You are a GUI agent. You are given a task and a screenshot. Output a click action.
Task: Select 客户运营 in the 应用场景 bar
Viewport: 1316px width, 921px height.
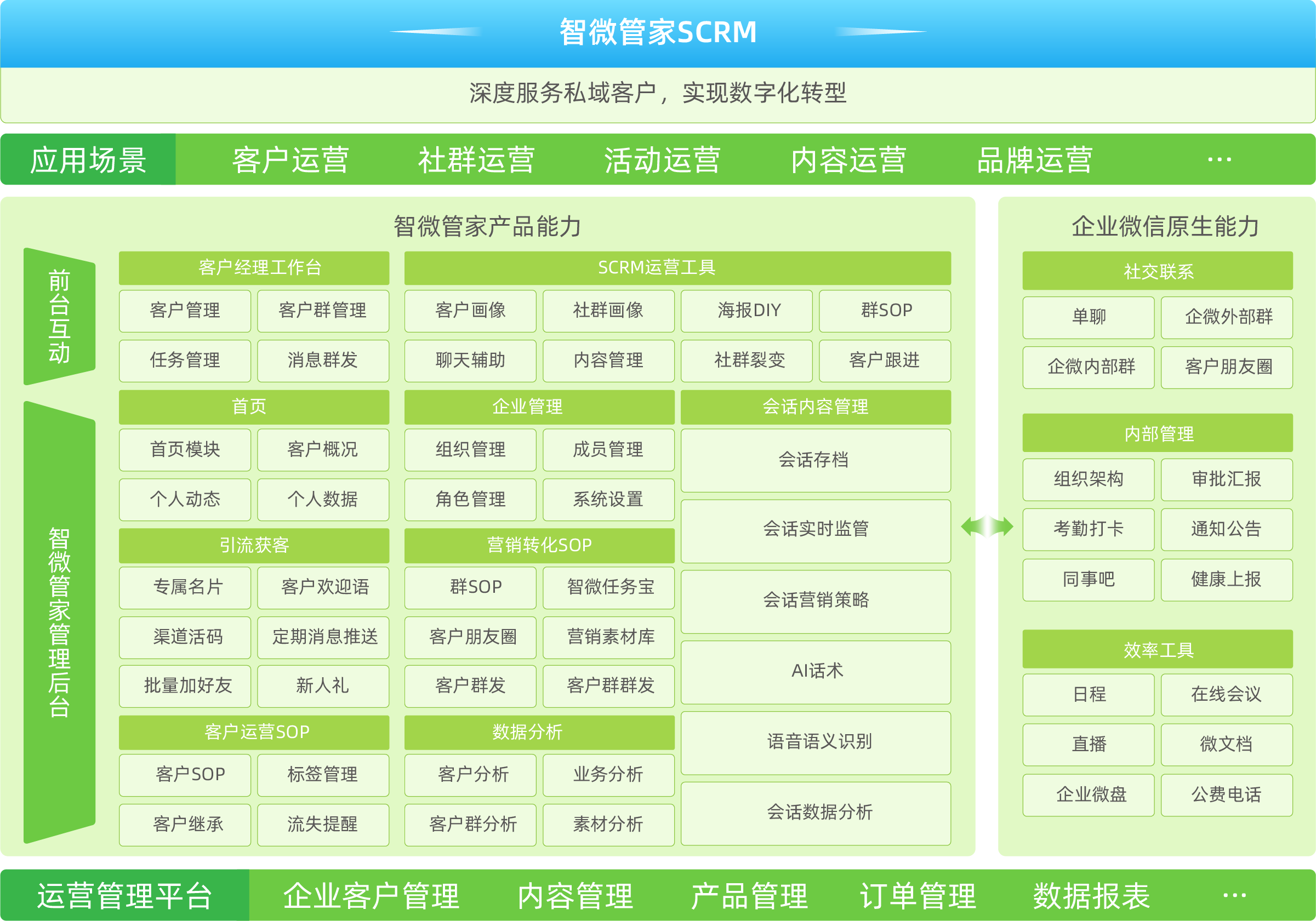pos(290,160)
